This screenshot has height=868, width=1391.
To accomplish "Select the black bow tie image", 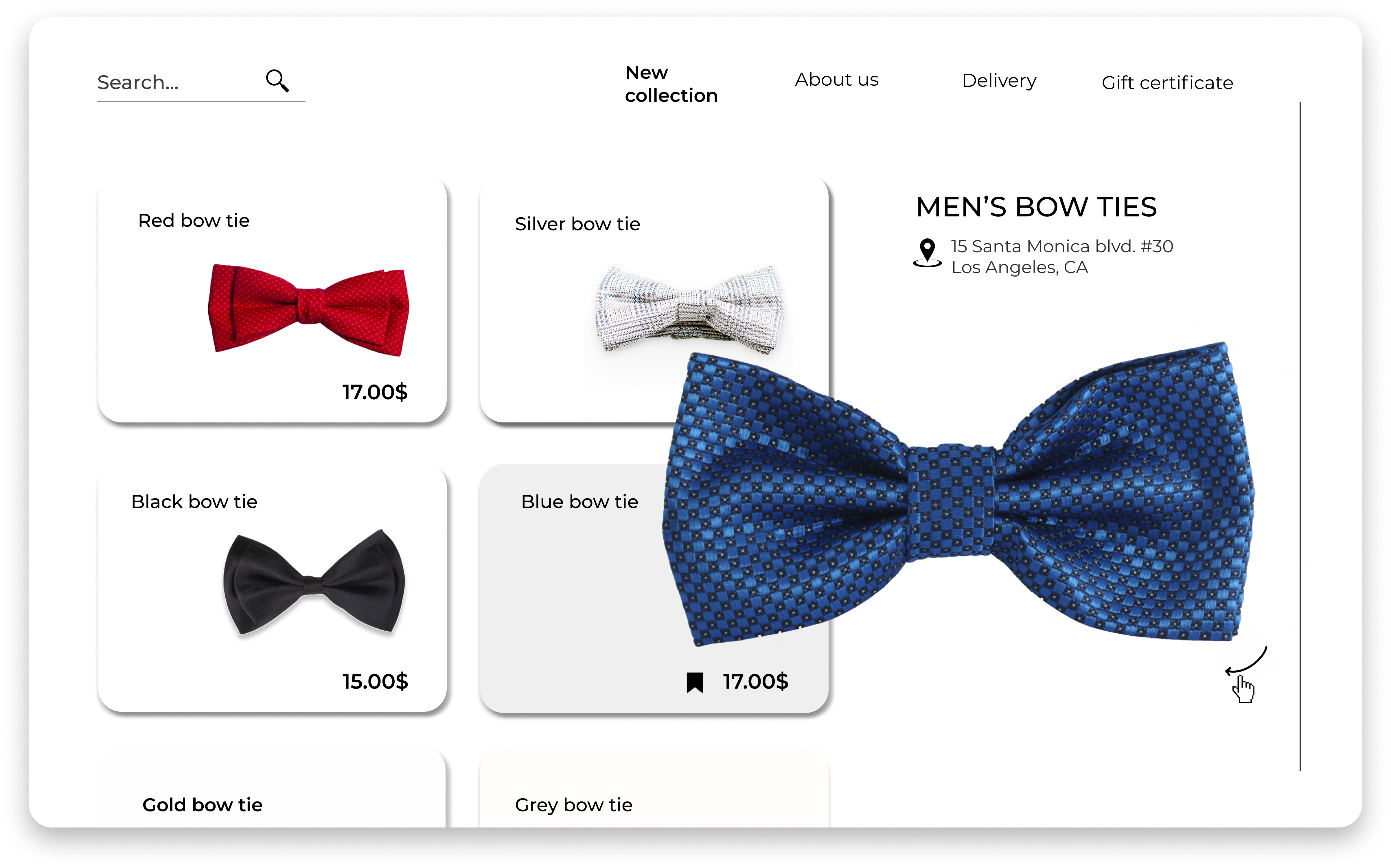I will click(x=314, y=582).
